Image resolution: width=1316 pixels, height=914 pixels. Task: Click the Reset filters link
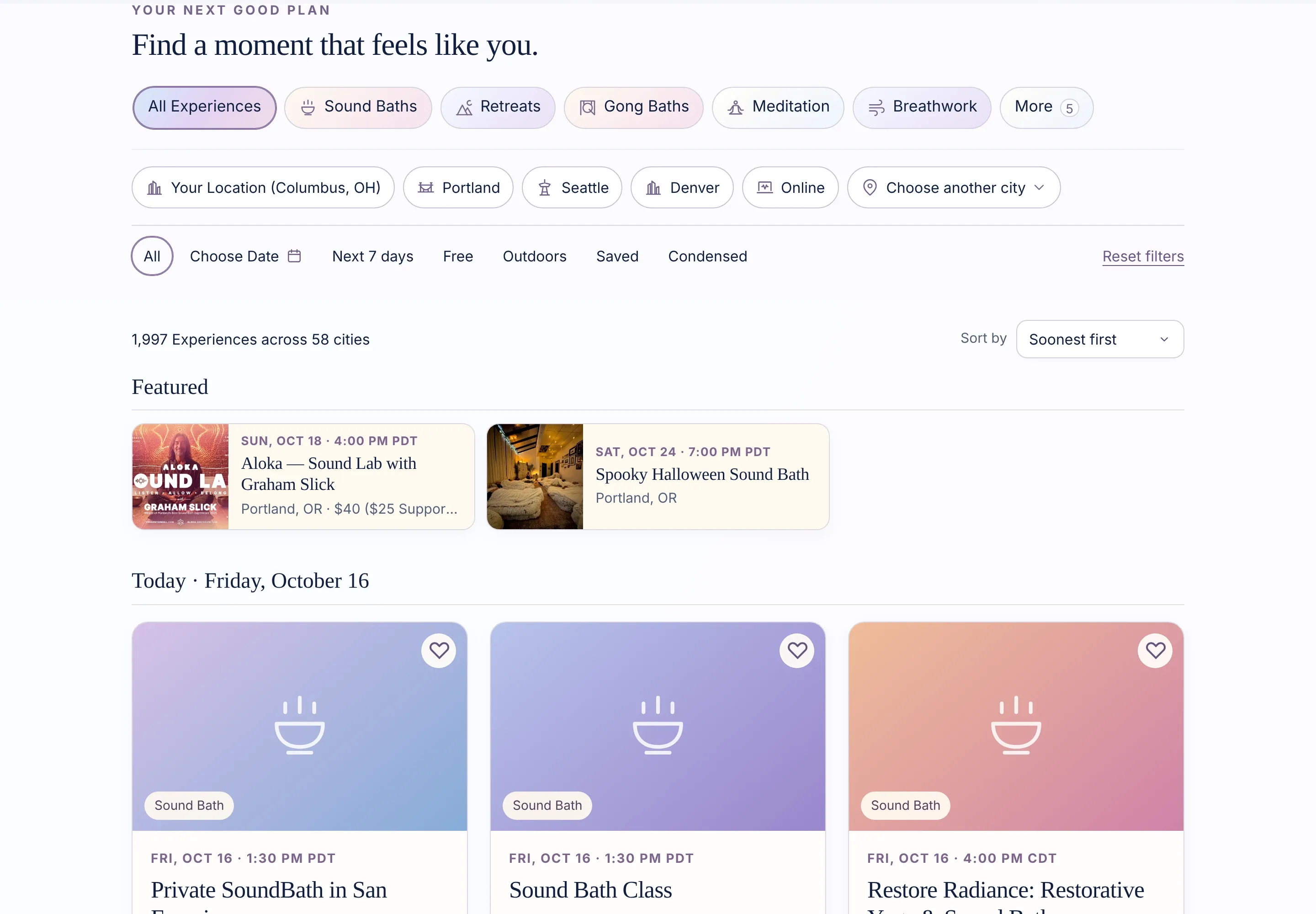click(x=1143, y=256)
